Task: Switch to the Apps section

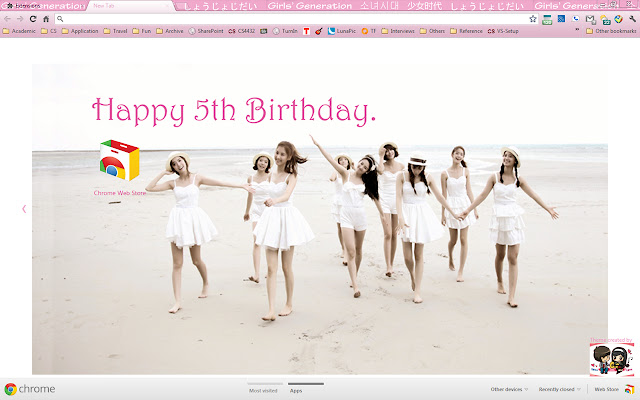Action: (x=306, y=388)
